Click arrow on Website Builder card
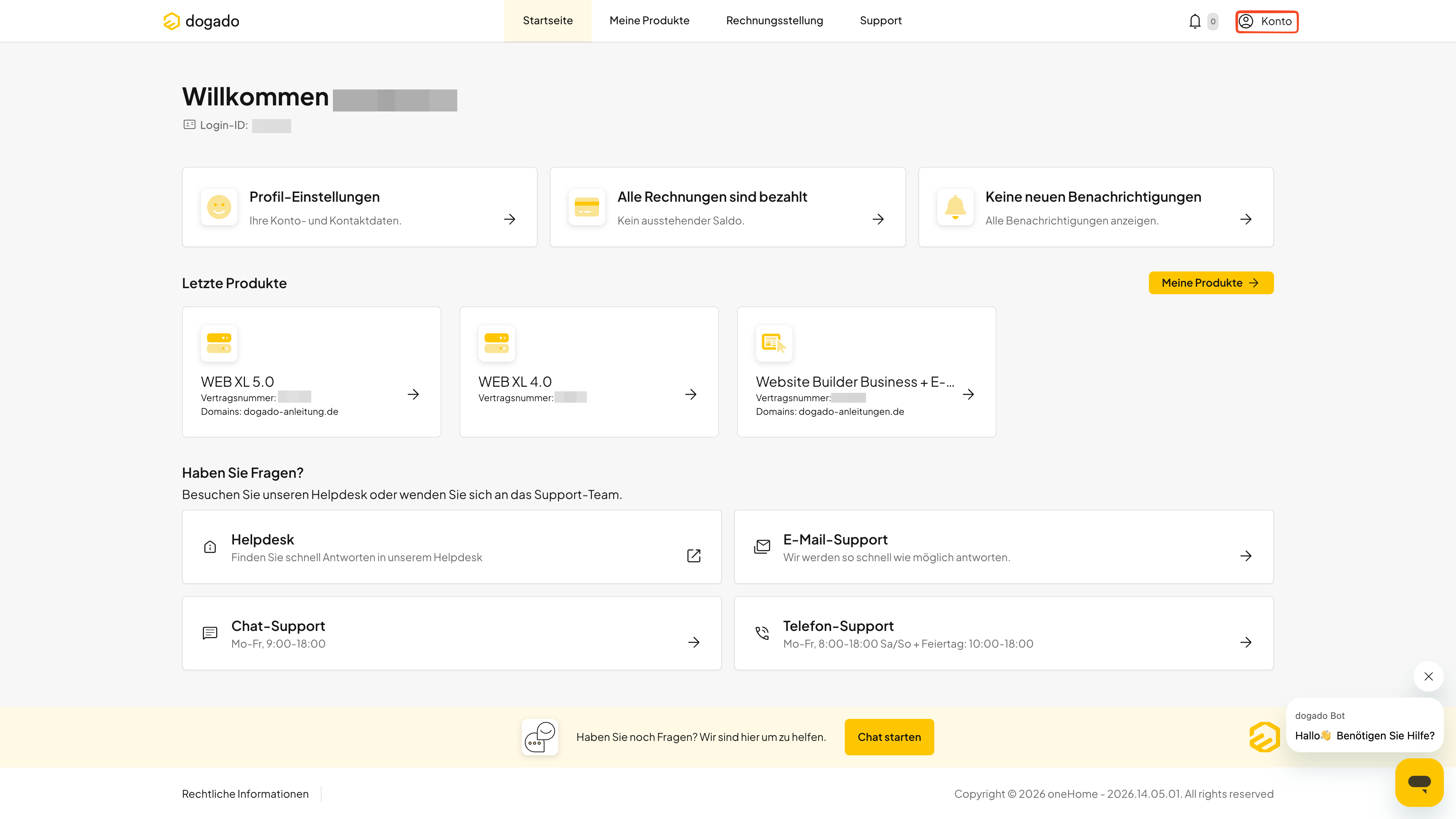This screenshot has height=819, width=1456. tap(968, 394)
